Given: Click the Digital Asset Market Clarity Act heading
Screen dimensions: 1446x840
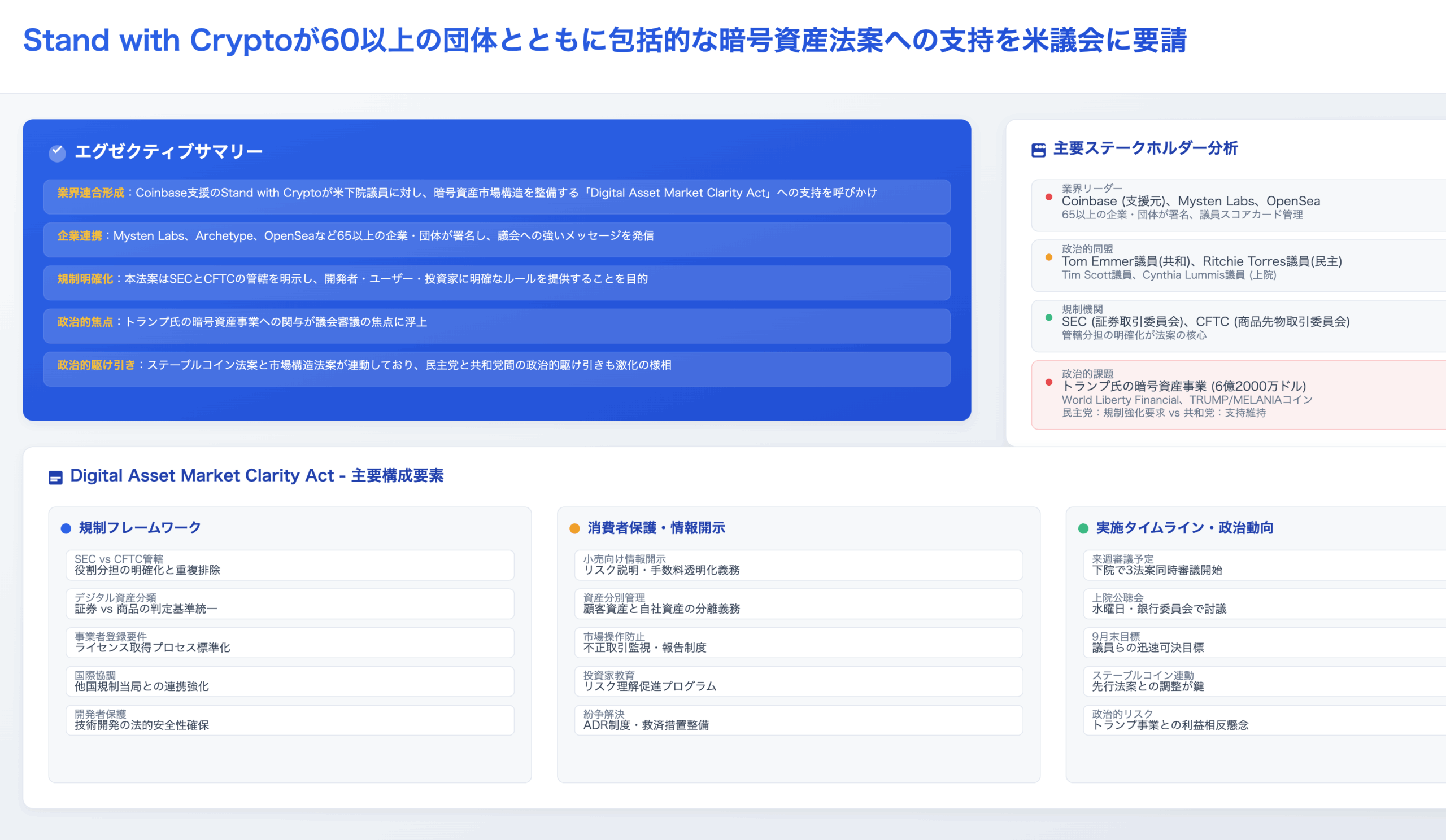Looking at the screenshot, I should [256, 476].
